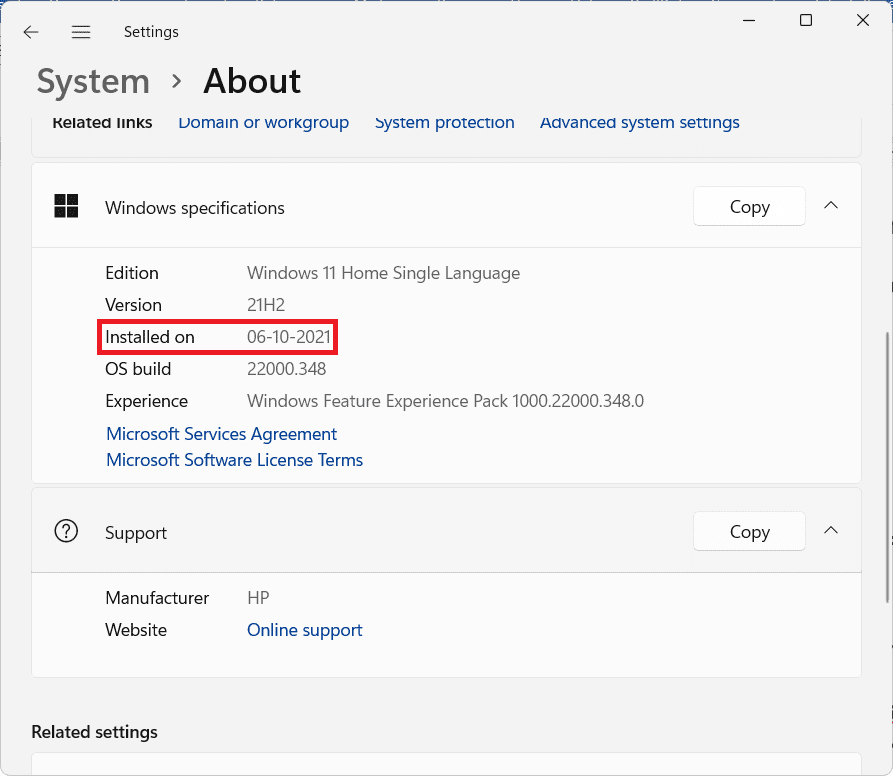Open System protection link

[x=445, y=122]
